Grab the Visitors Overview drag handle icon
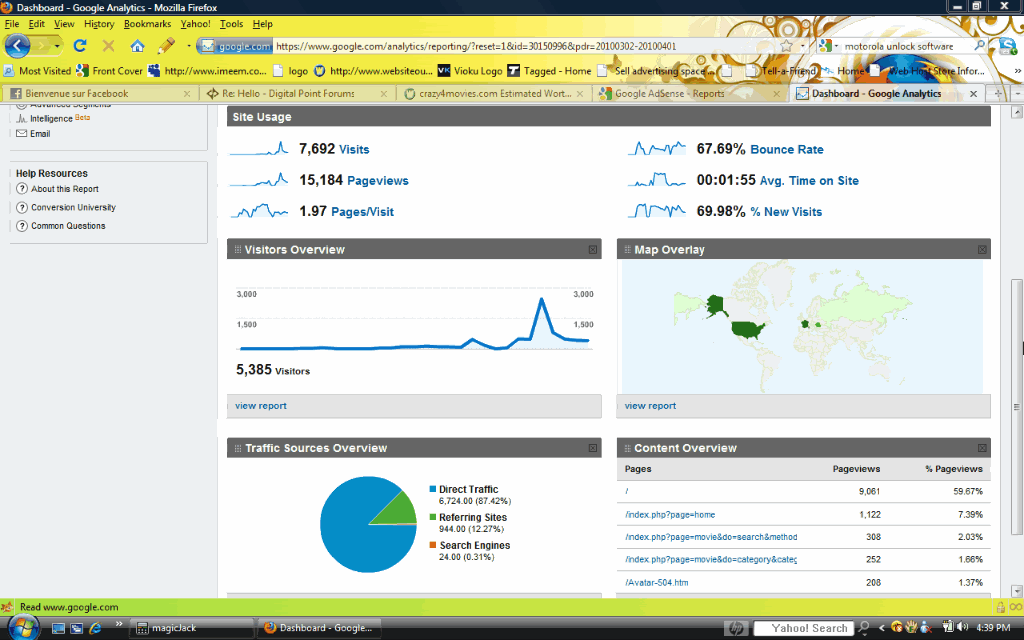The width and height of the screenshot is (1024, 640). pyautogui.click(x=238, y=249)
